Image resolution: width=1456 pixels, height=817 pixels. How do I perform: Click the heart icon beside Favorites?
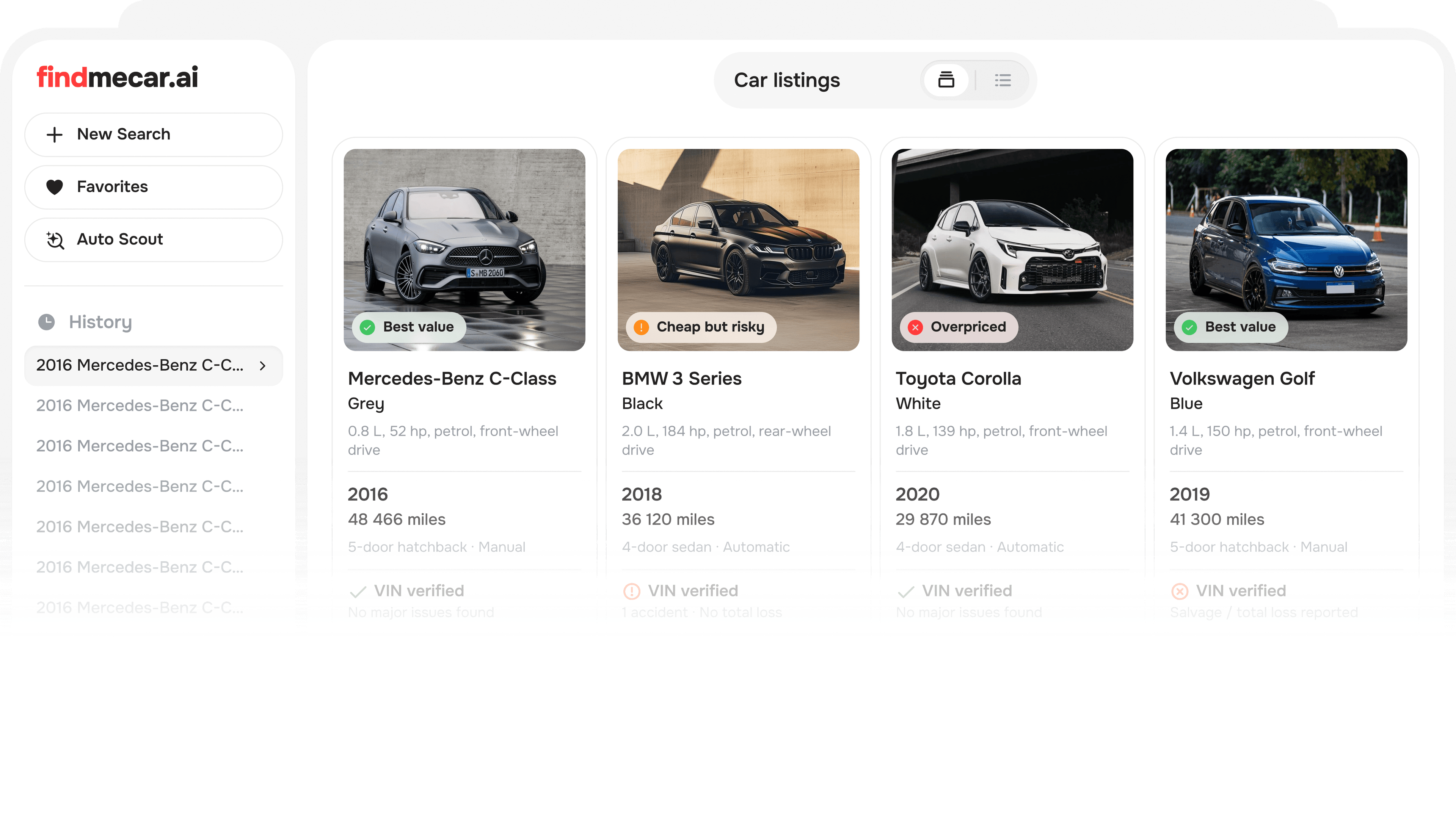[x=55, y=187]
